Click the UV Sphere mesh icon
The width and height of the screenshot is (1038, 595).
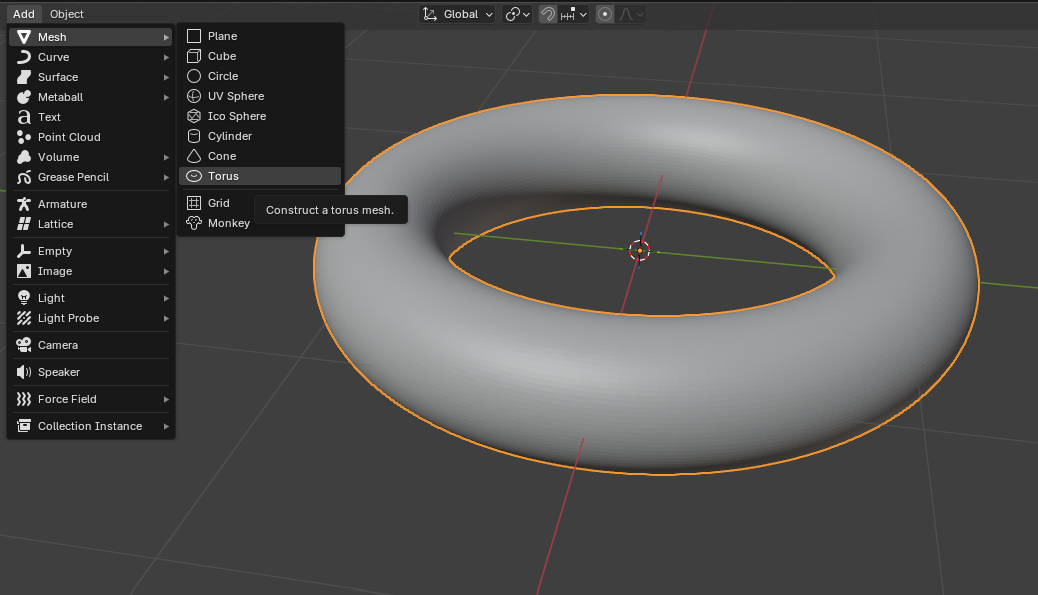[194, 96]
